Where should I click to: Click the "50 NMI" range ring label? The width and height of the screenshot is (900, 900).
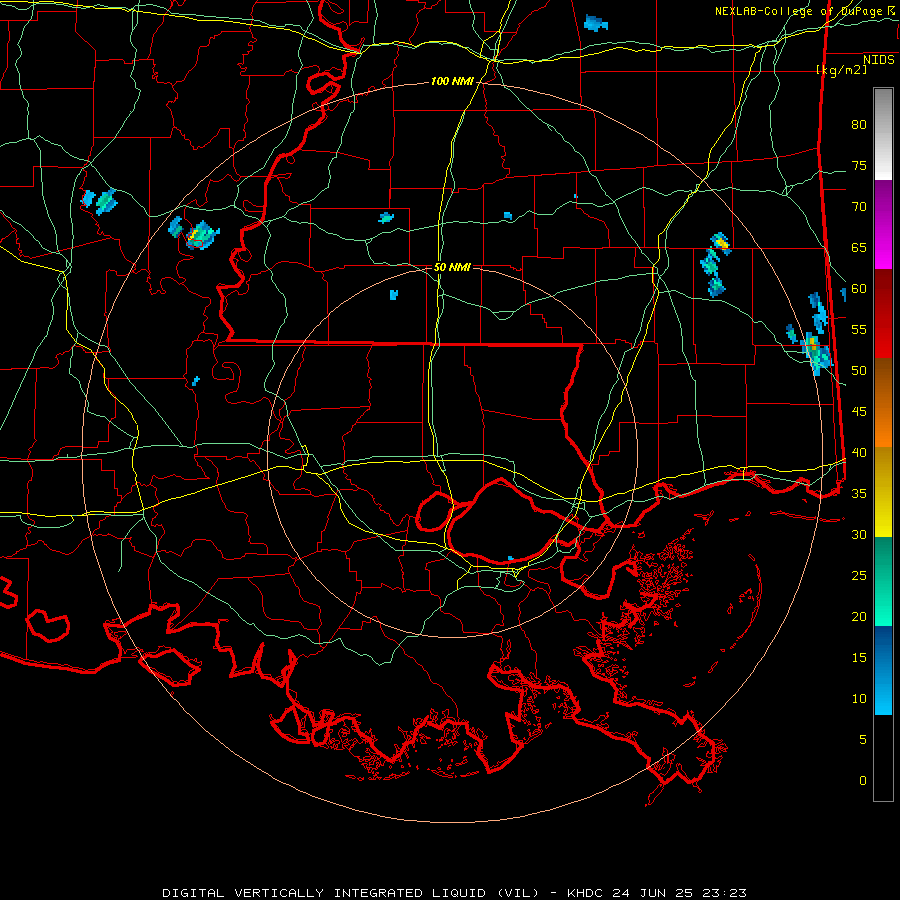click(x=452, y=267)
